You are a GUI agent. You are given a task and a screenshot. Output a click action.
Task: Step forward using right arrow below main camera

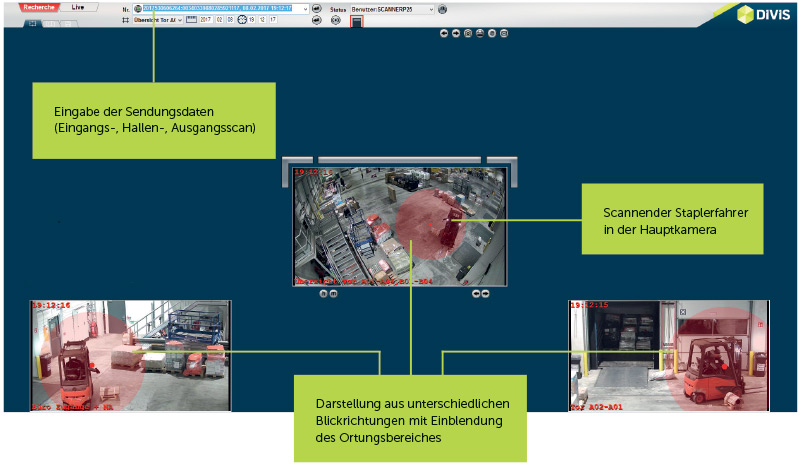pos(485,294)
